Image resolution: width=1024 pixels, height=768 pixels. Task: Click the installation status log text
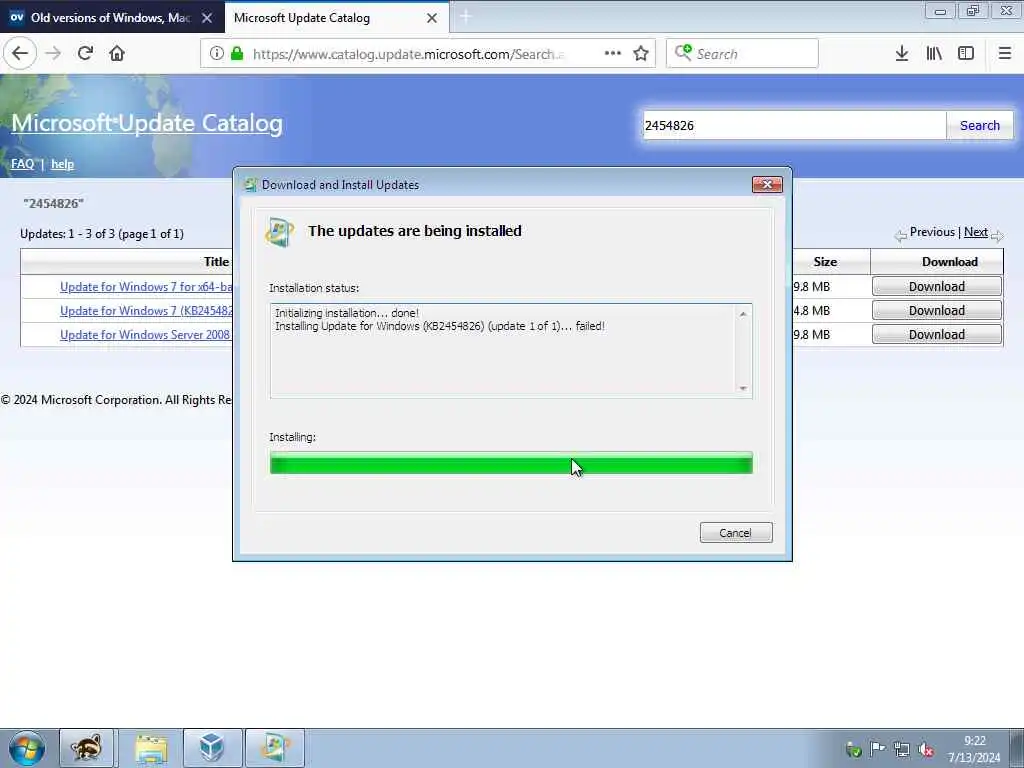(x=440, y=319)
